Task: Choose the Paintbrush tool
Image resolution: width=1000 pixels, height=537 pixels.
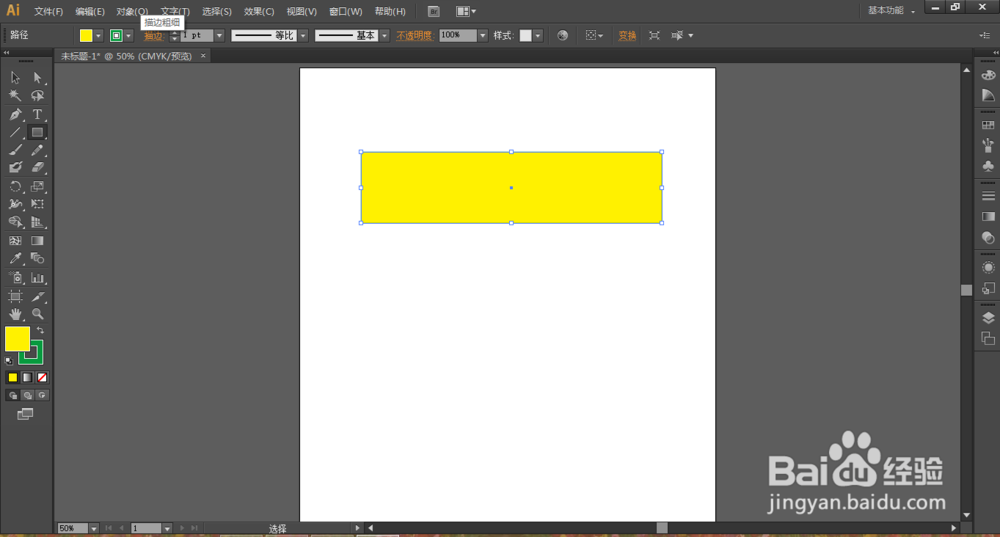Action: click(x=15, y=151)
